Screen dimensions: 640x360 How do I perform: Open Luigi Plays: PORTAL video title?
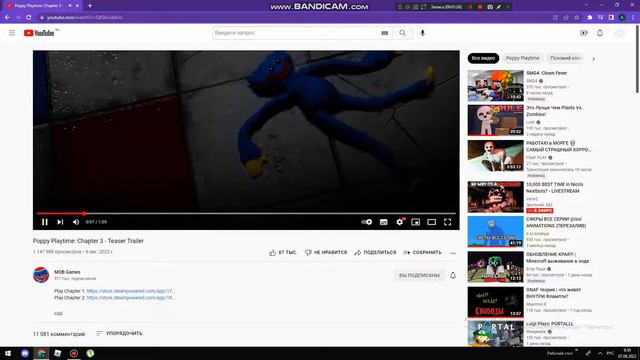pyautogui.click(x=550, y=324)
